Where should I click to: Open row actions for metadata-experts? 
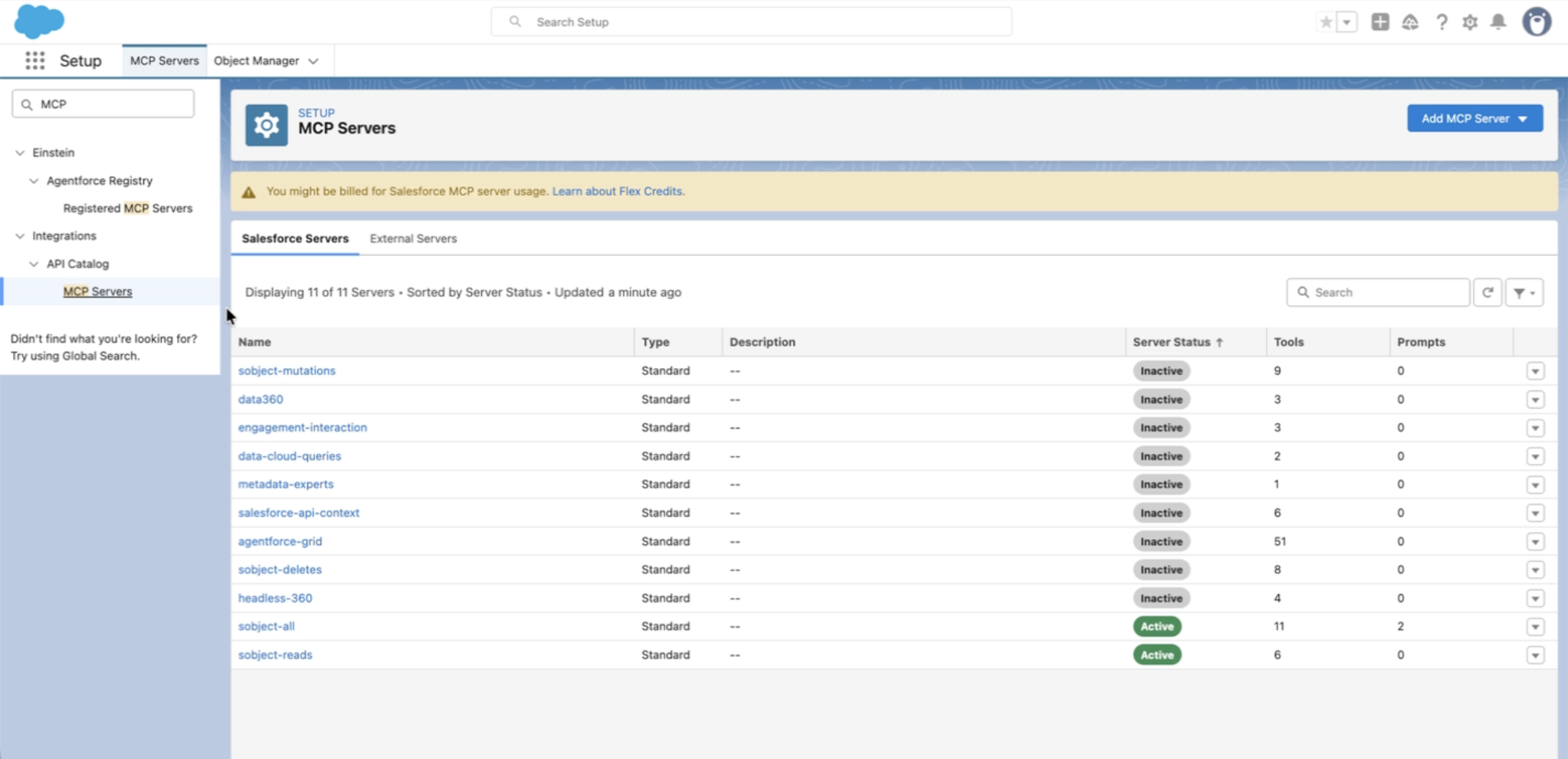click(x=1535, y=485)
